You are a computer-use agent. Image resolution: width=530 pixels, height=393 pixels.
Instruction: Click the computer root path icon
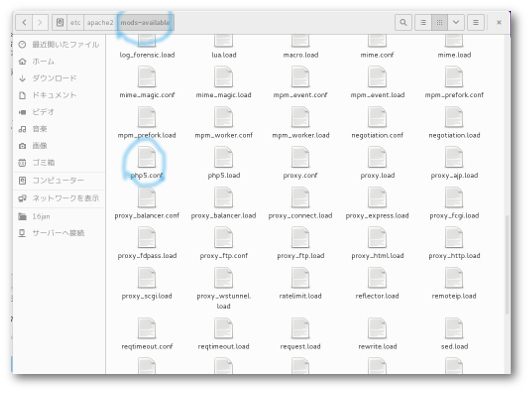(x=60, y=23)
